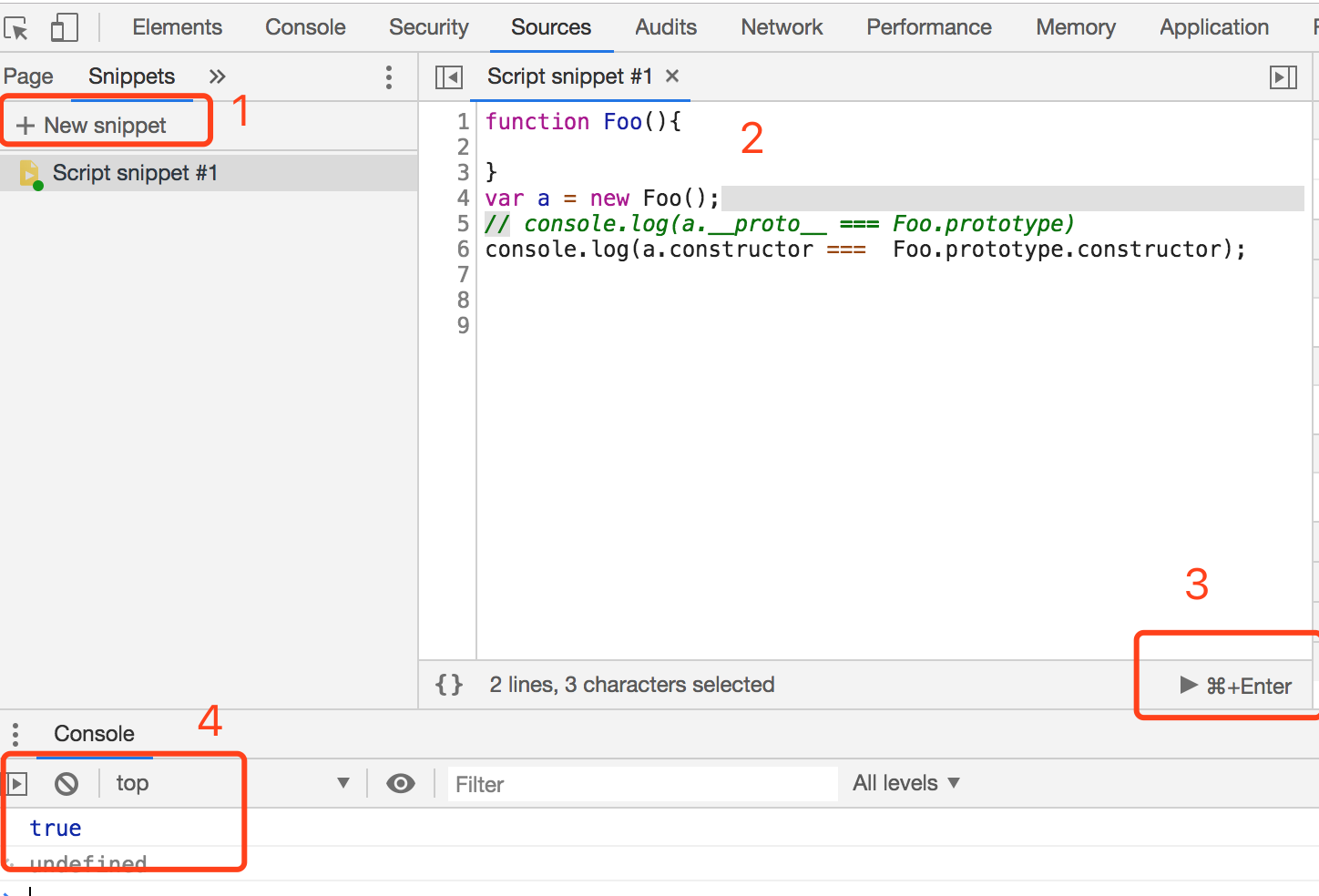
Task: Open the Security tab
Action: [x=428, y=27]
